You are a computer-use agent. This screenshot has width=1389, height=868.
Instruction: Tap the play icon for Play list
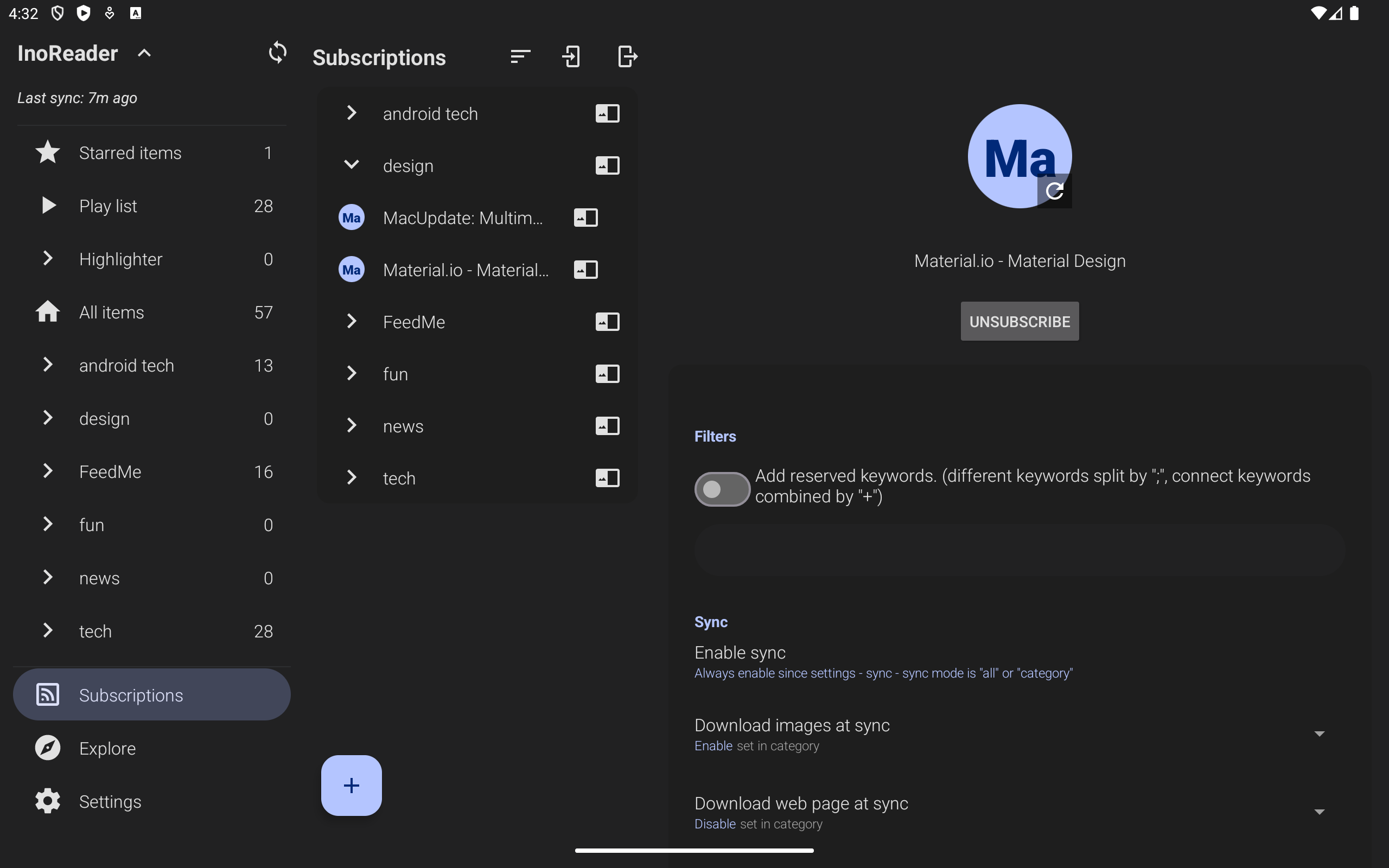pyautogui.click(x=49, y=206)
